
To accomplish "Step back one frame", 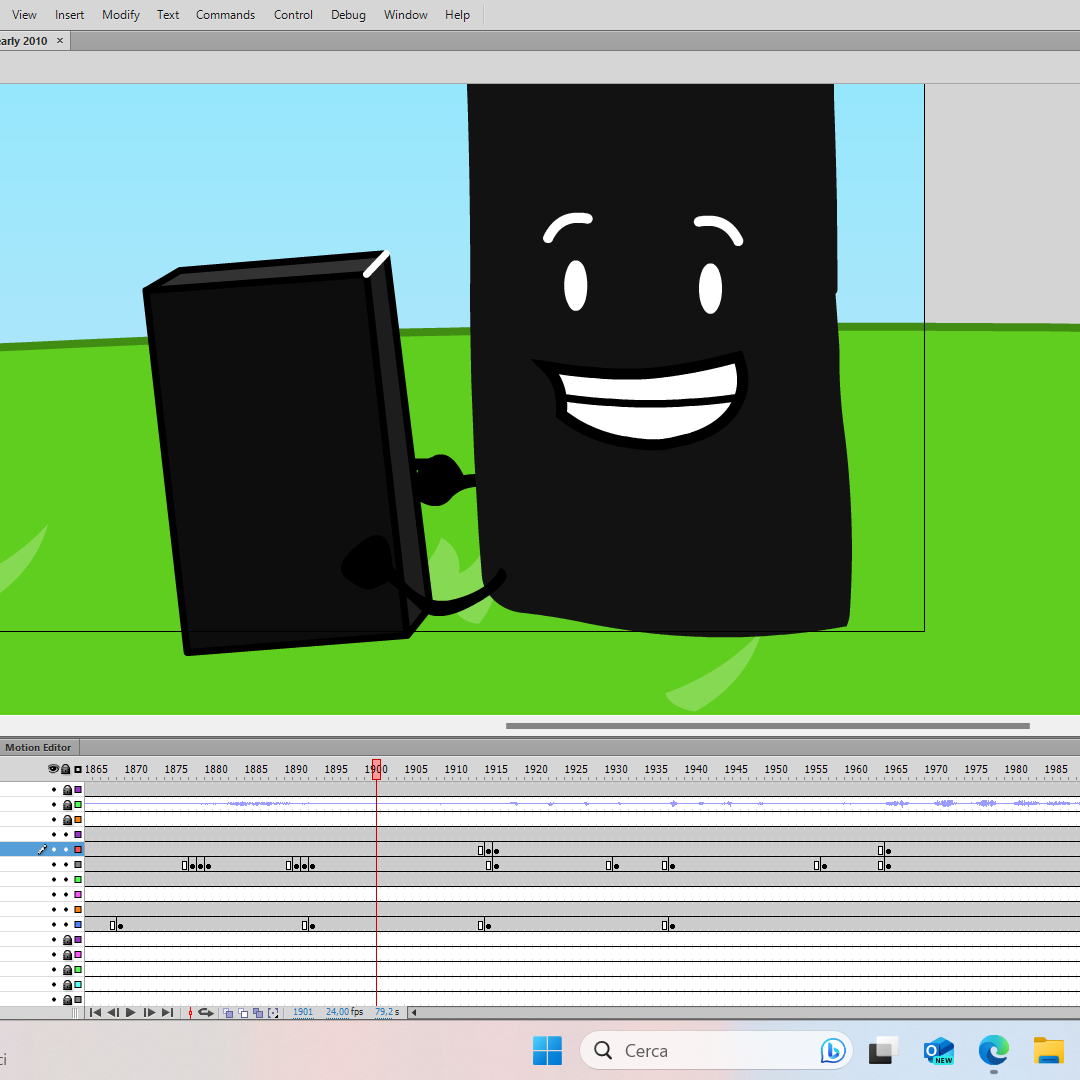I will tap(113, 1012).
